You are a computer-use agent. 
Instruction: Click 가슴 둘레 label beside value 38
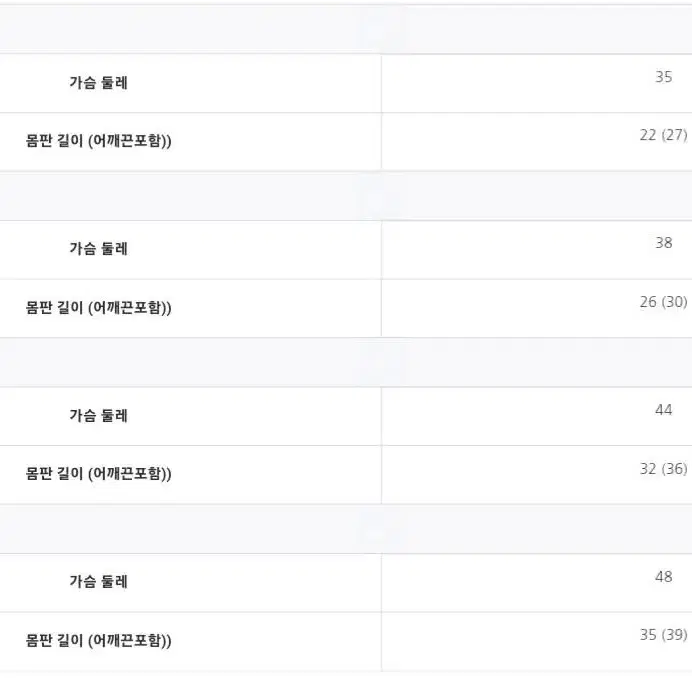tap(98, 248)
